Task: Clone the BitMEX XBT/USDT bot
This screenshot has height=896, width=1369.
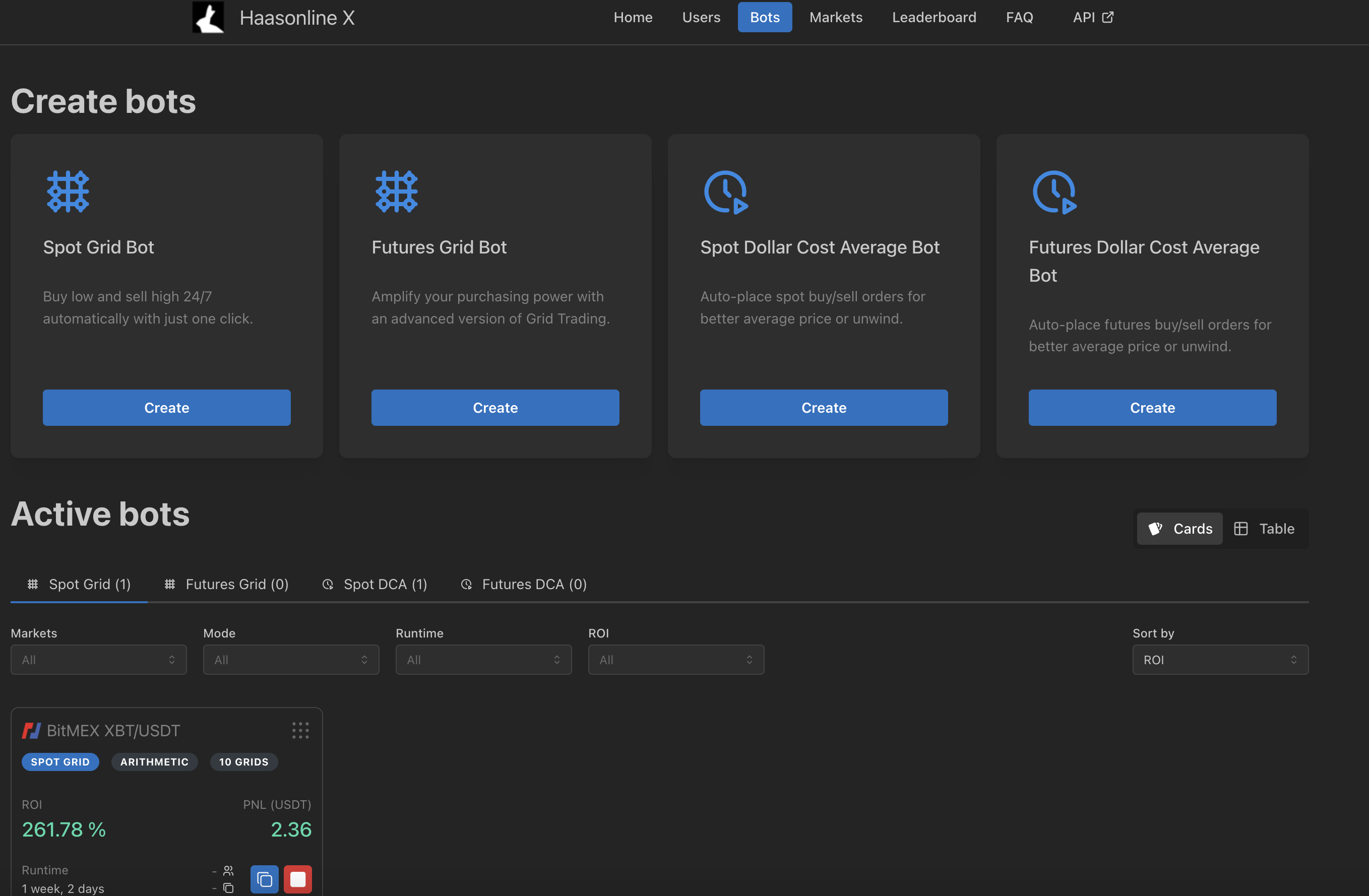Action: tap(264, 879)
